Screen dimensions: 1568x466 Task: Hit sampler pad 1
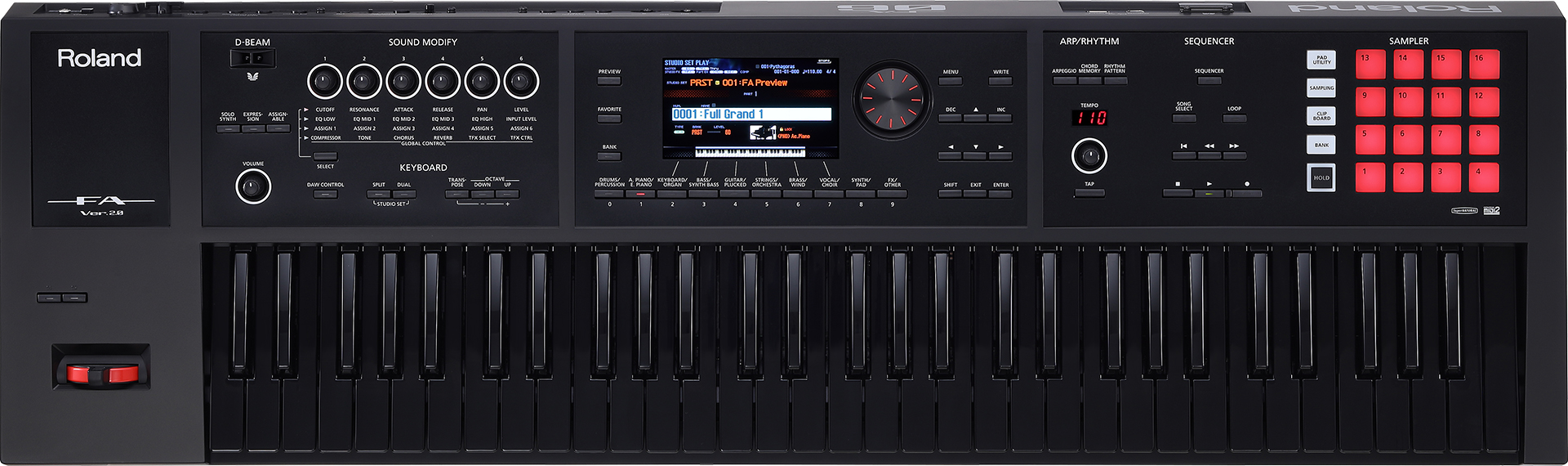tap(1370, 177)
